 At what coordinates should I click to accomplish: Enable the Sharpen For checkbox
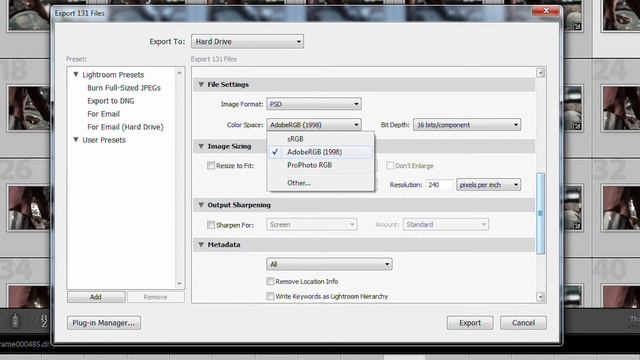tap(211, 224)
